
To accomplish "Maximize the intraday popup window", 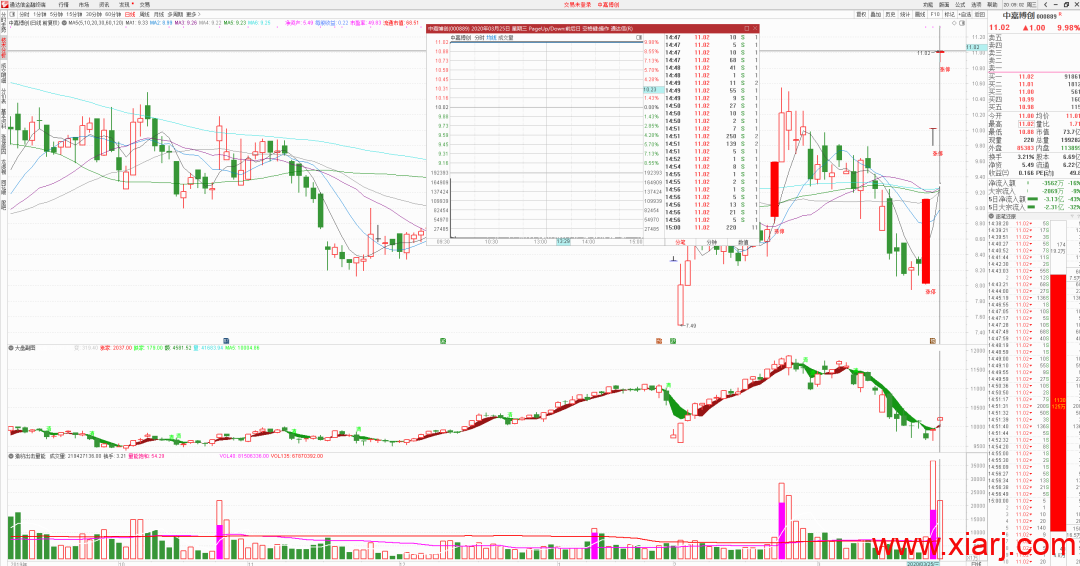I will pyautogui.click(x=746, y=28).
